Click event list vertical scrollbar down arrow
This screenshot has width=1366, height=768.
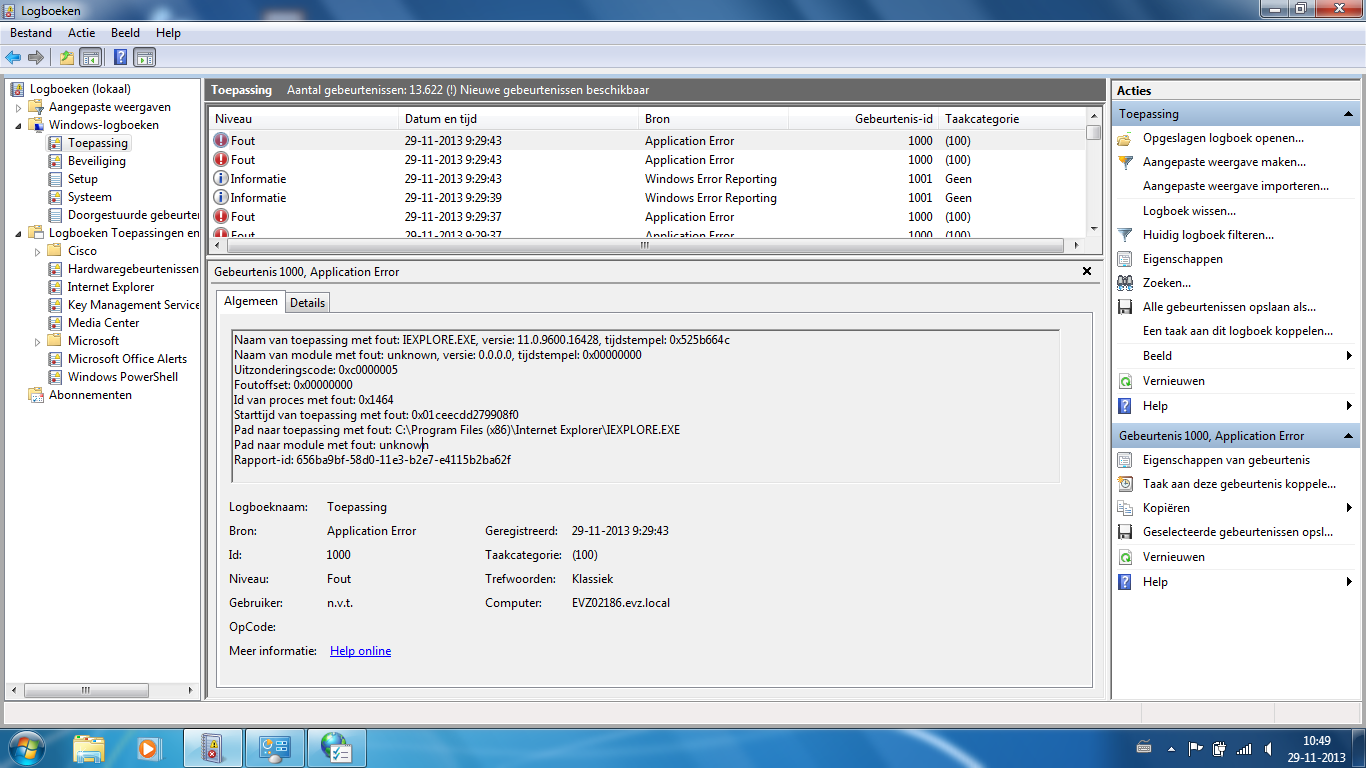[1094, 231]
